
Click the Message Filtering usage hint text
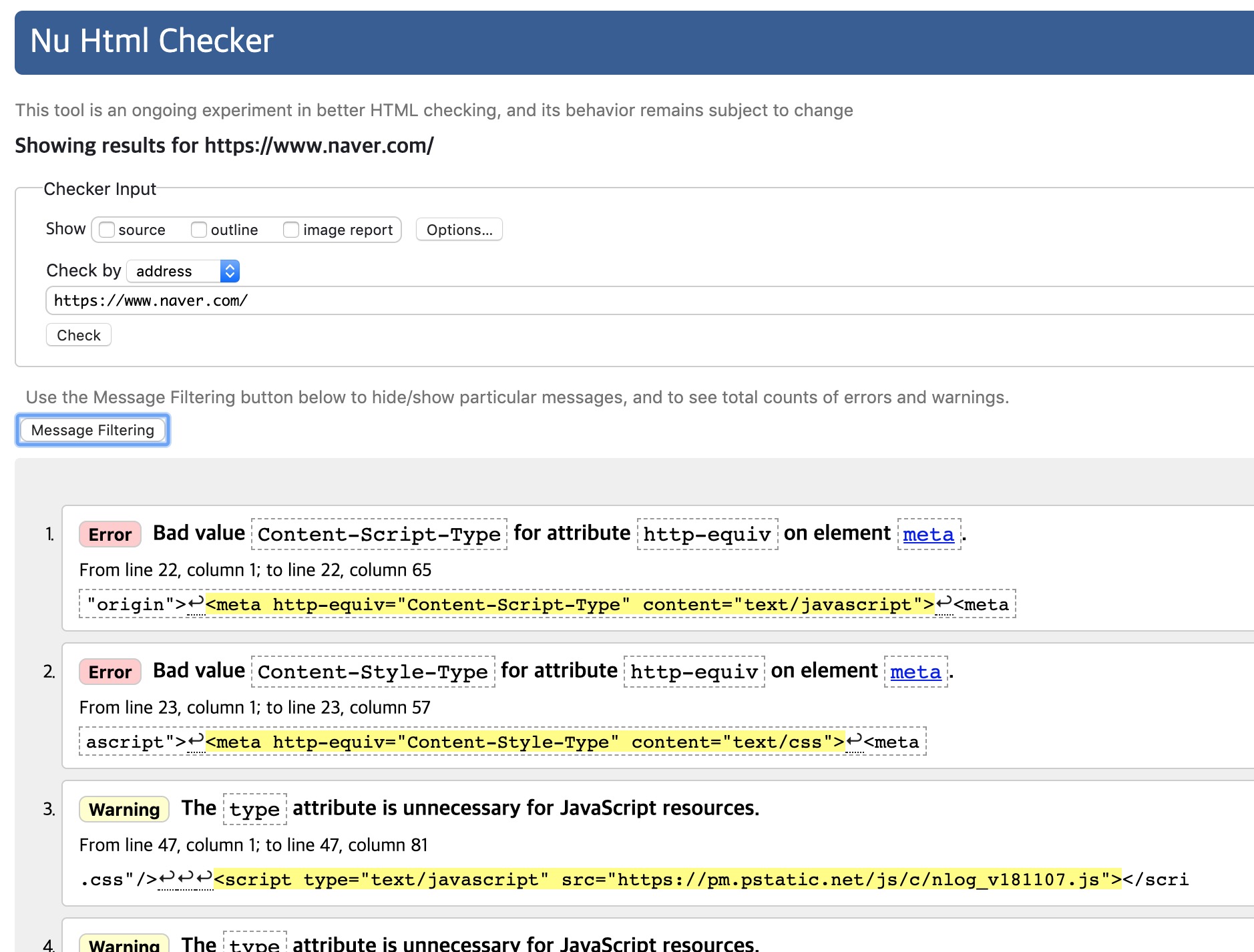coord(517,397)
